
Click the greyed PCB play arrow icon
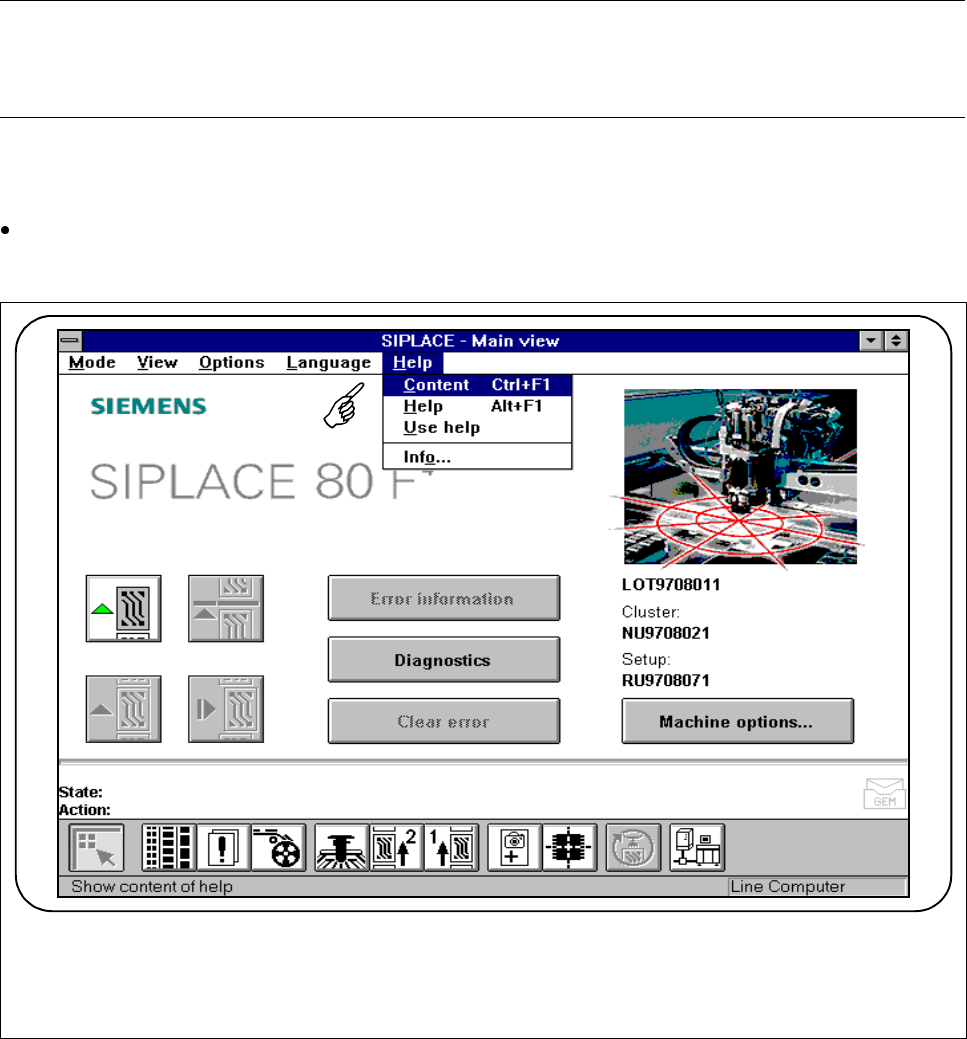point(226,709)
